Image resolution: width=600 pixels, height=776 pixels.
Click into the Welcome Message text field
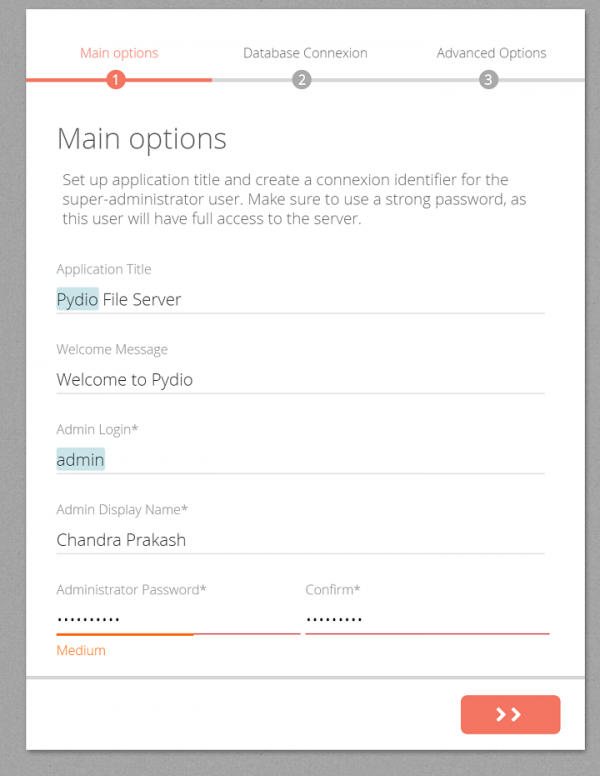tap(300, 380)
